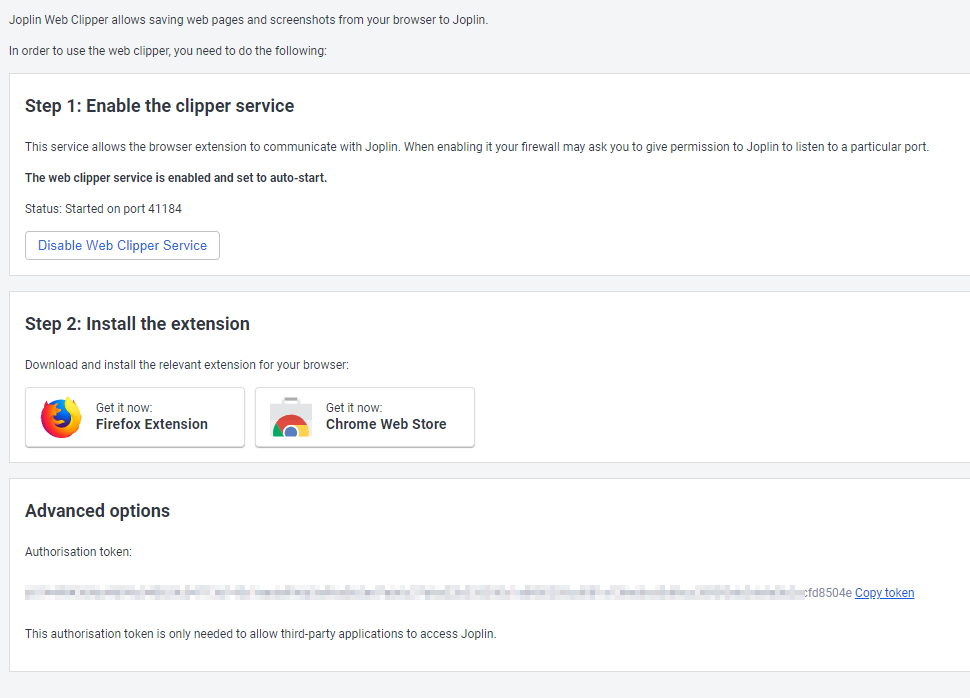Click the status line showing port 41184
Viewport: 970px width, 698px height.
point(104,208)
